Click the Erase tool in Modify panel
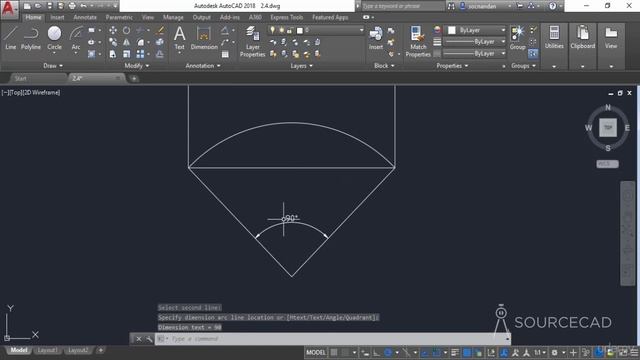This screenshot has height=360, width=640. (160, 30)
